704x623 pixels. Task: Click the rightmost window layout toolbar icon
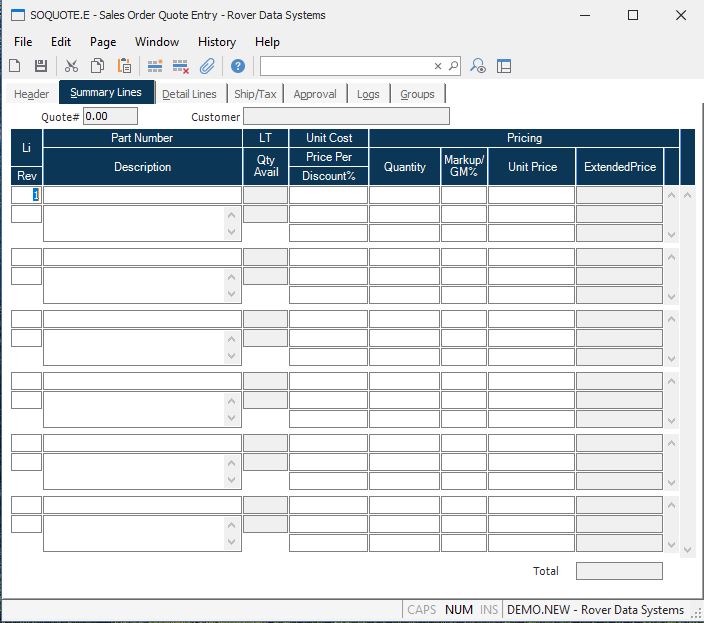click(x=504, y=66)
